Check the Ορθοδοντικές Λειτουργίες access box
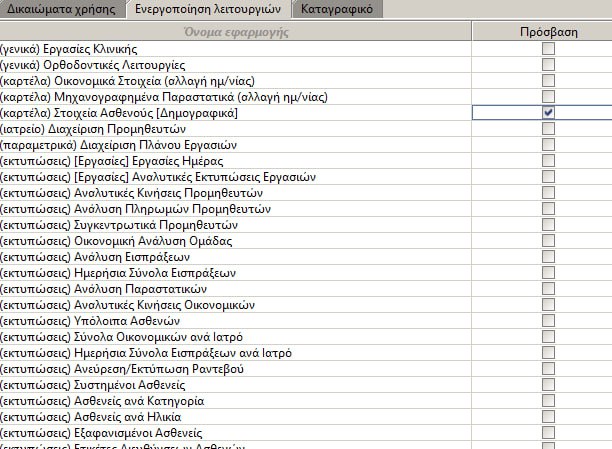Image resolution: width=612 pixels, height=449 pixels. (x=548, y=65)
